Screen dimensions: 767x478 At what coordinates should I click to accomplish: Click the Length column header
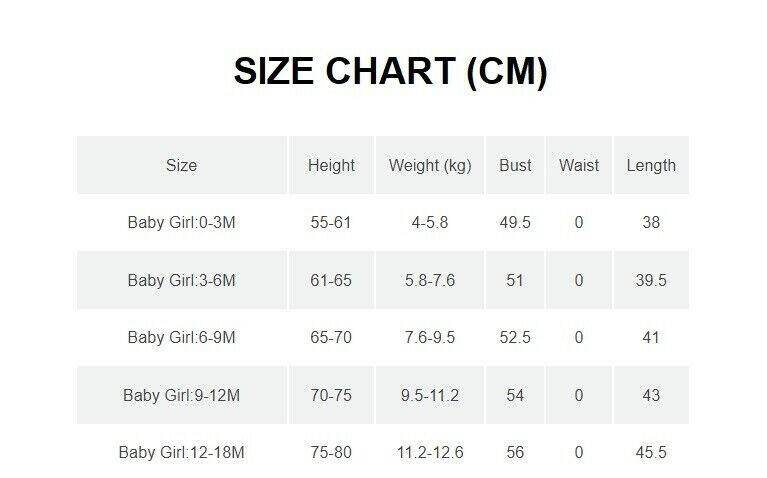click(x=651, y=166)
